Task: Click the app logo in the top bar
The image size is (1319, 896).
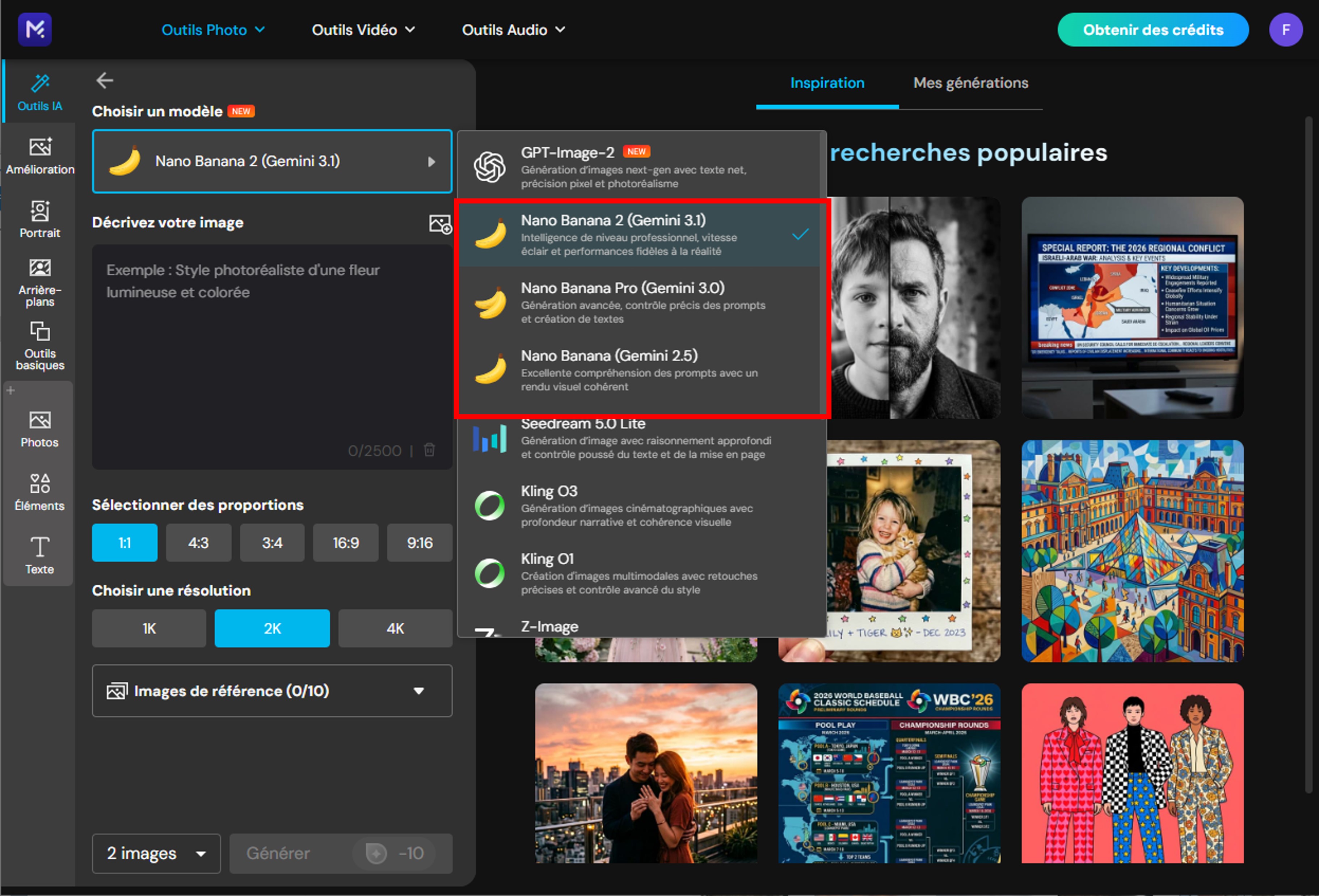Action: click(x=35, y=30)
